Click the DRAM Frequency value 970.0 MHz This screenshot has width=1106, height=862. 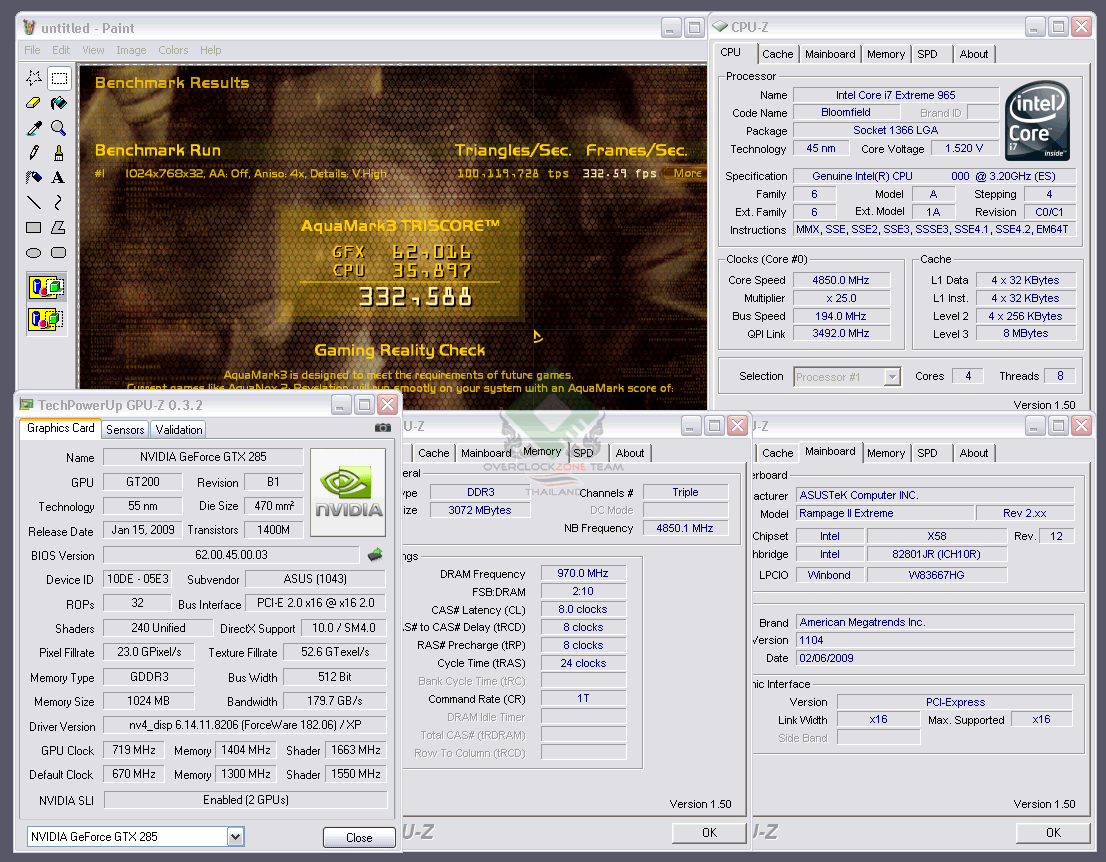[x=583, y=573]
